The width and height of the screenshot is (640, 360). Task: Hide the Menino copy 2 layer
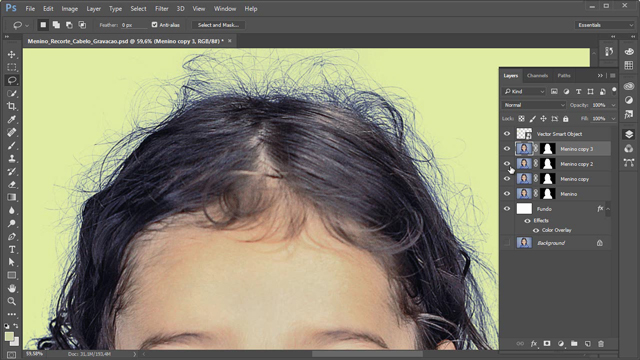click(507, 164)
